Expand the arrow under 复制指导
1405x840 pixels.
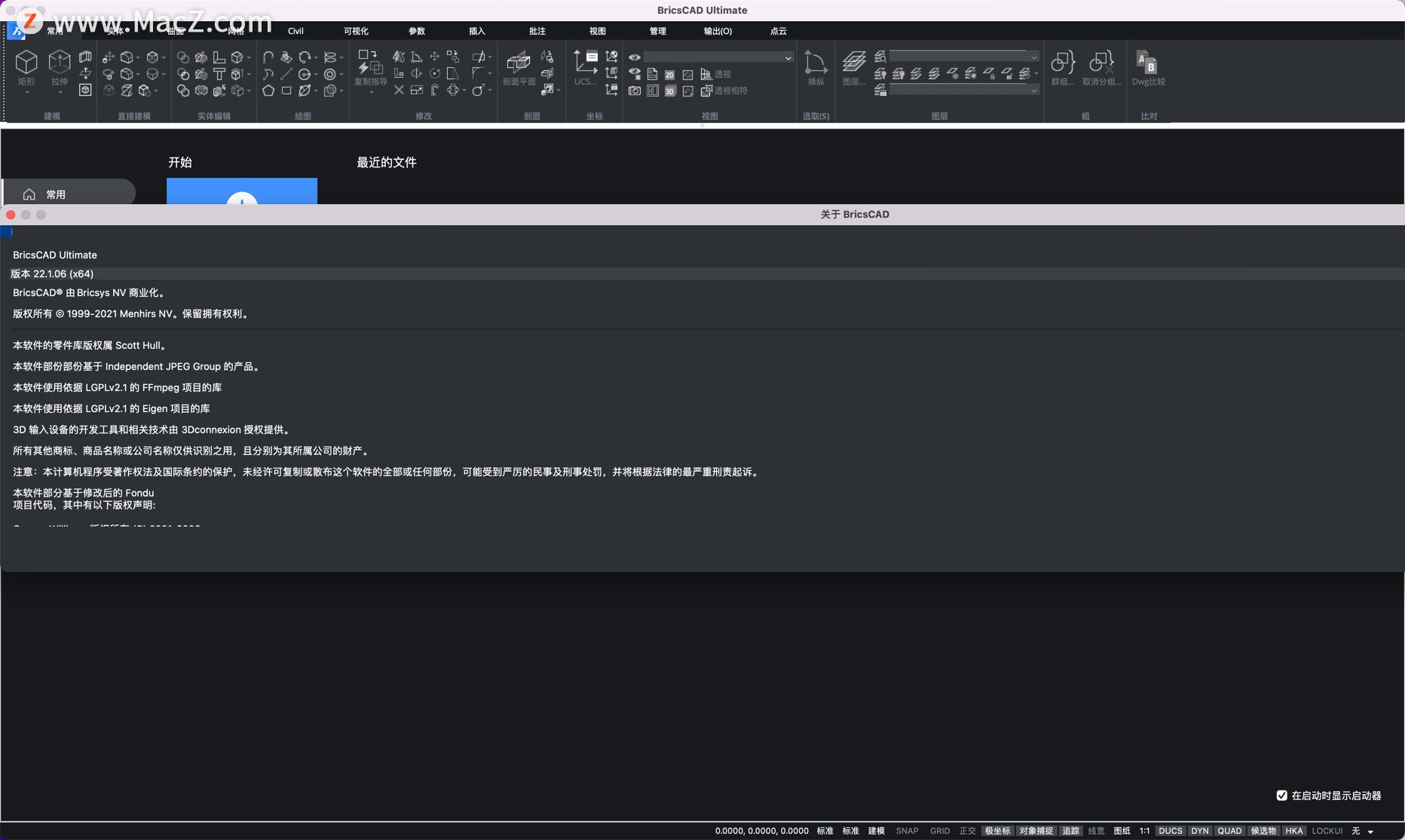click(371, 93)
